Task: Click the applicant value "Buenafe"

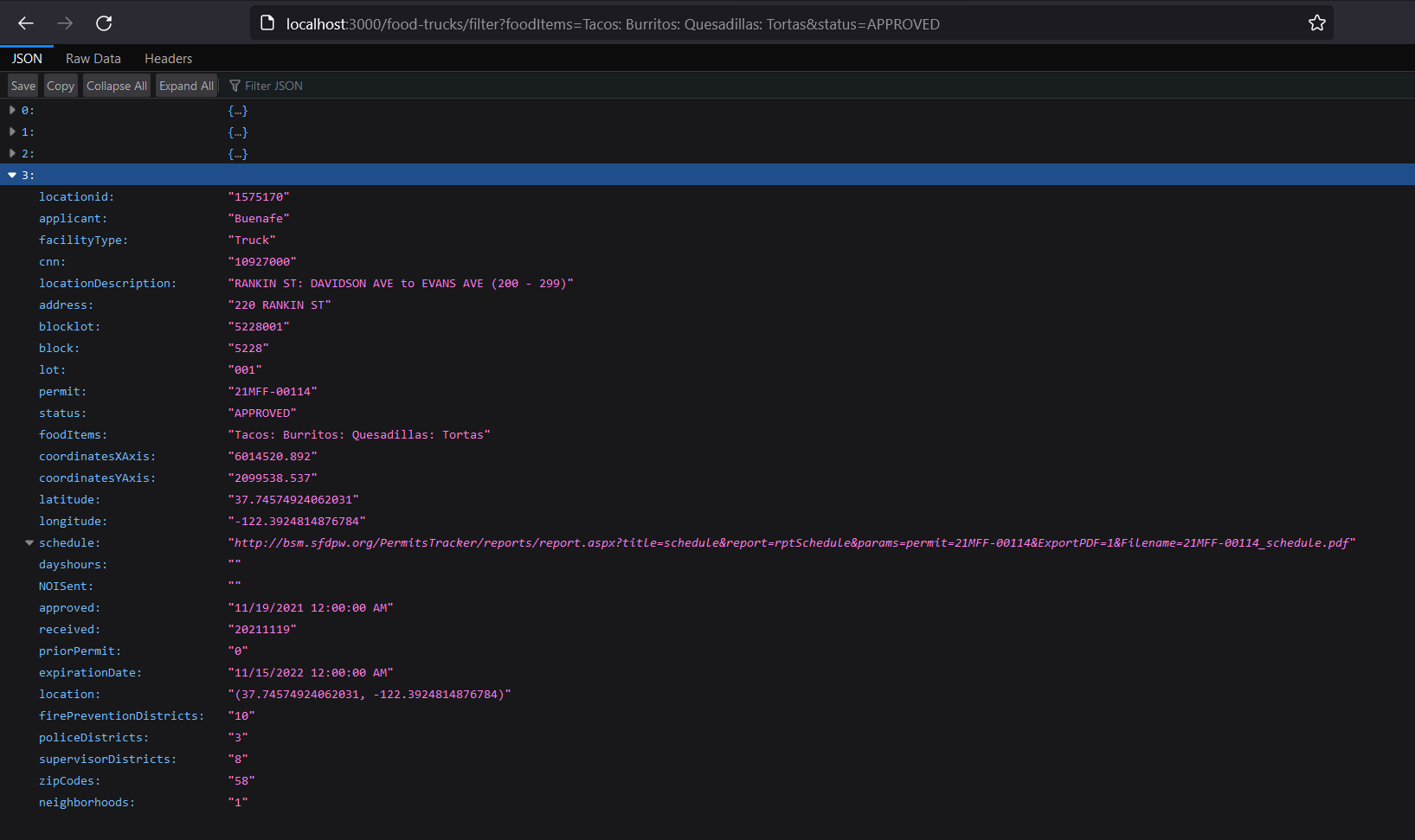Action: coord(259,218)
